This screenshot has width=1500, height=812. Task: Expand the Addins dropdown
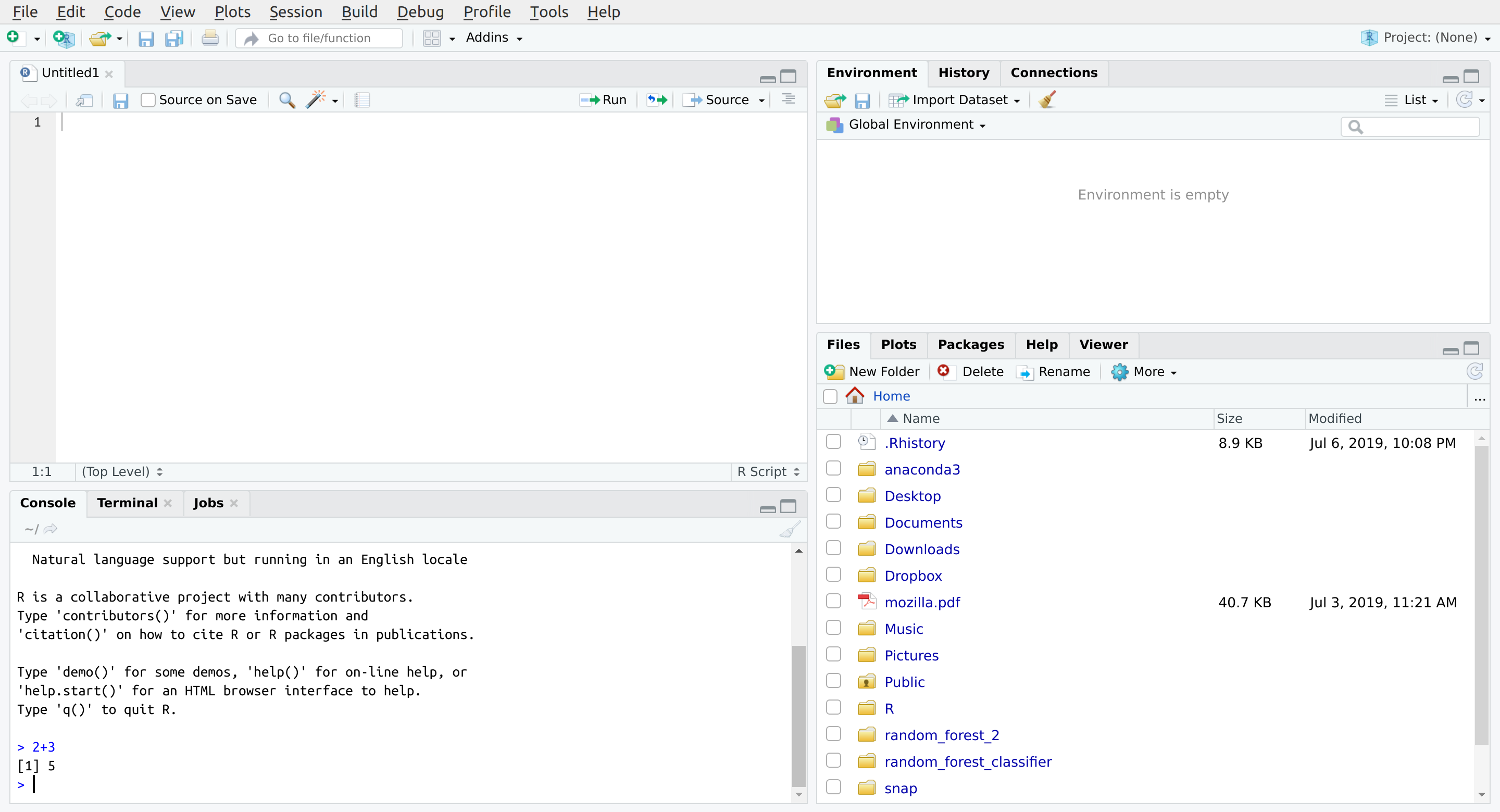[x=494, y=38]
